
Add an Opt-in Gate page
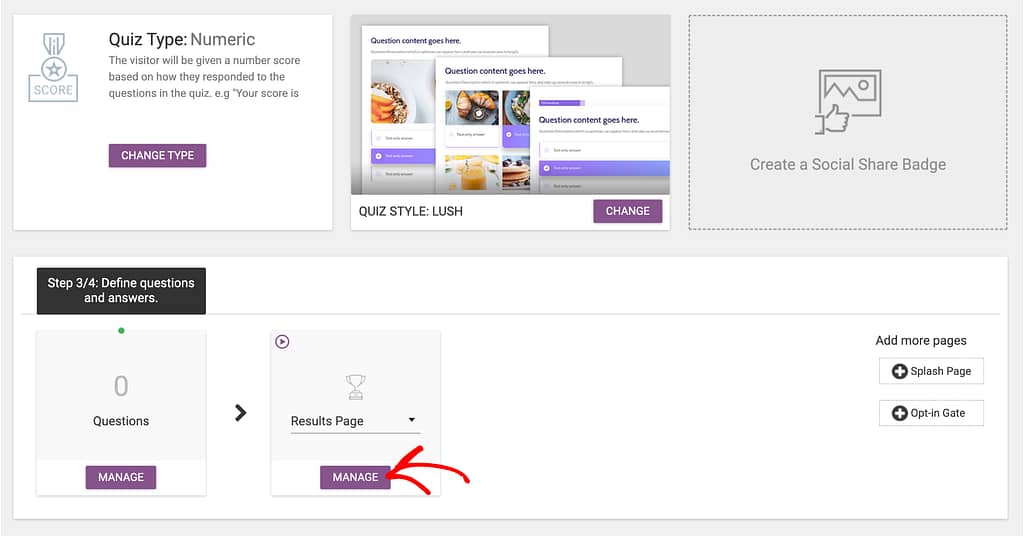(x=931, y=413)
